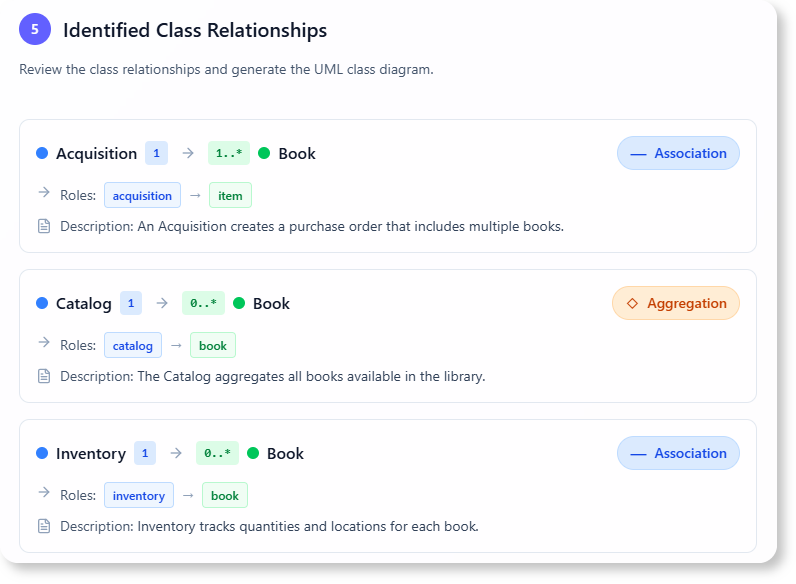Click the 0..* multiplicity badge for Catalog
This screenshot has height=584, width=796.
pos(203,303)
